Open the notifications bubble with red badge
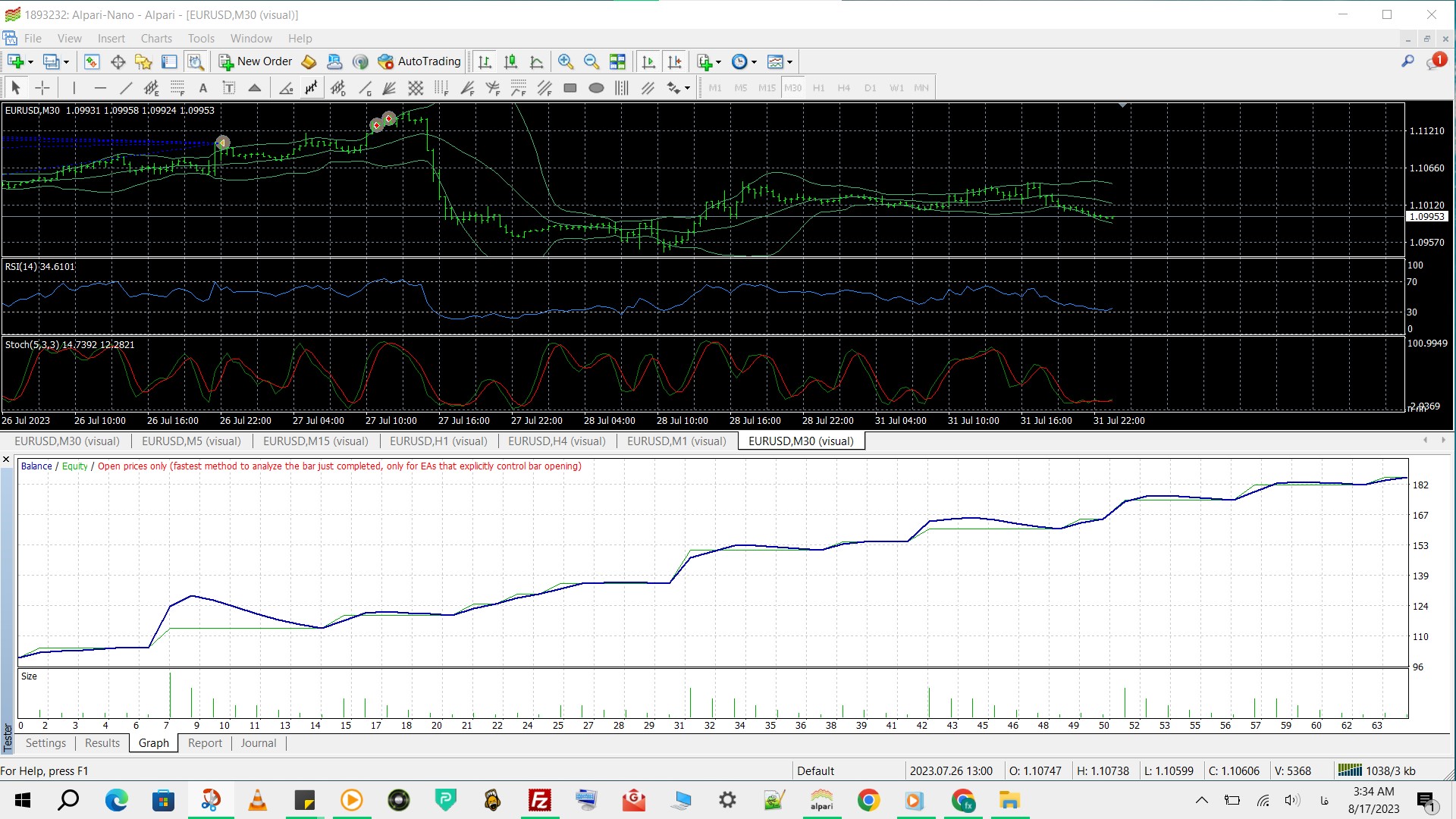 pyautogui.click(x=1436, y=61)
